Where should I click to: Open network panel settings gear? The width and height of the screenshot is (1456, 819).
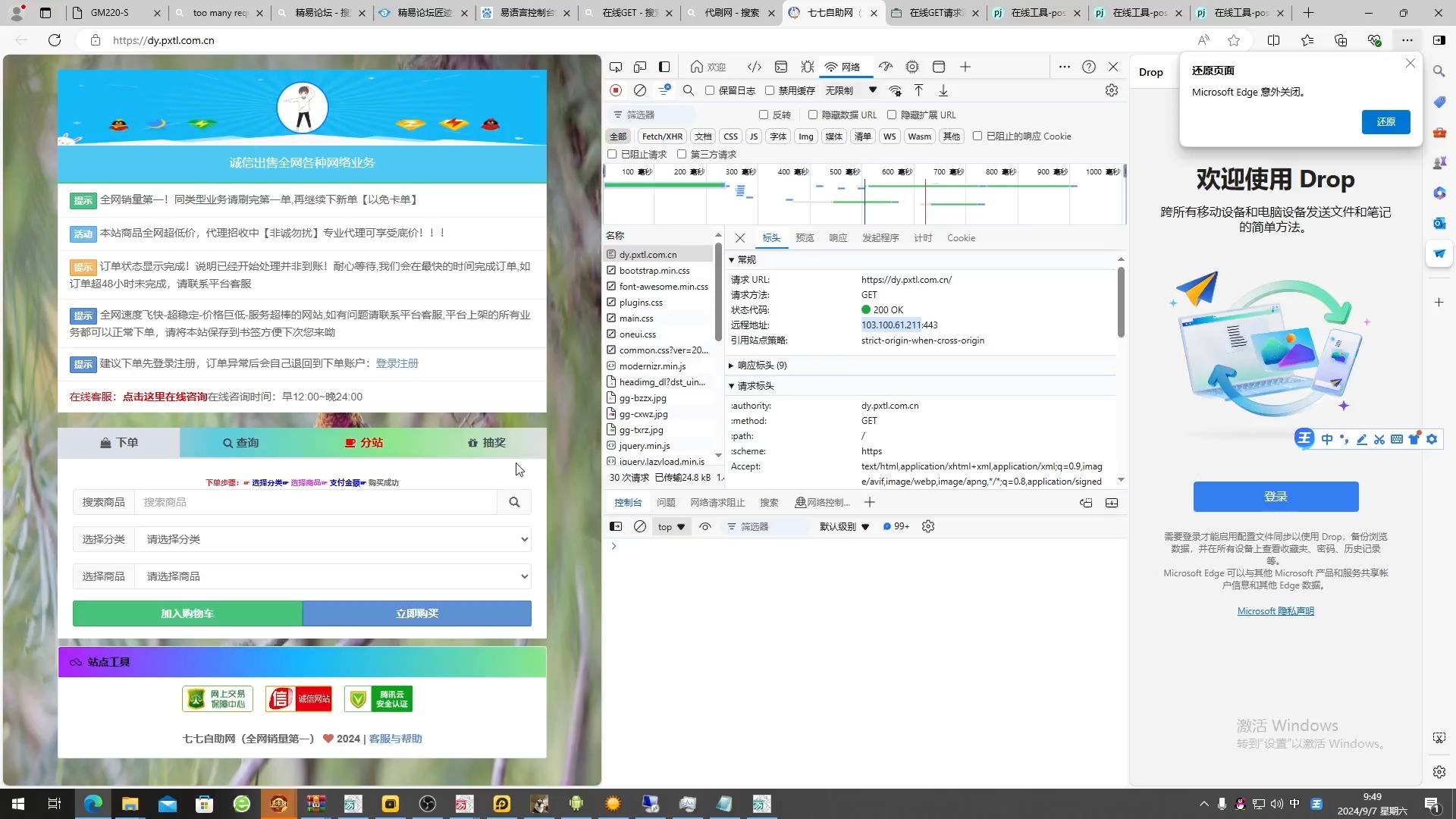click(x=1112, y=90)
